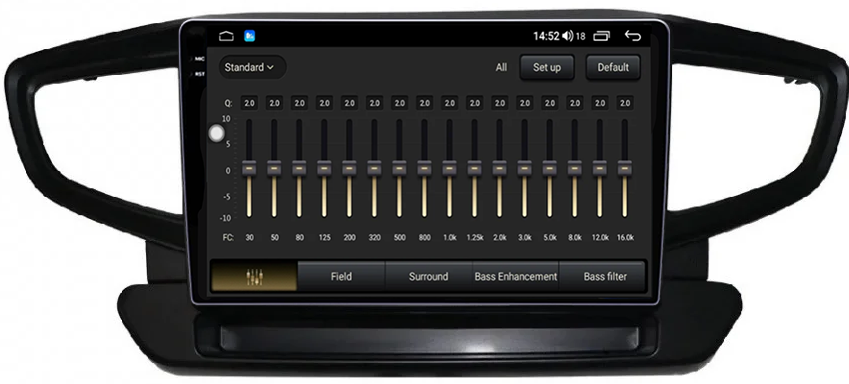Click the 5.0k band slider handle
849x384 pixels.
point(550,168)
